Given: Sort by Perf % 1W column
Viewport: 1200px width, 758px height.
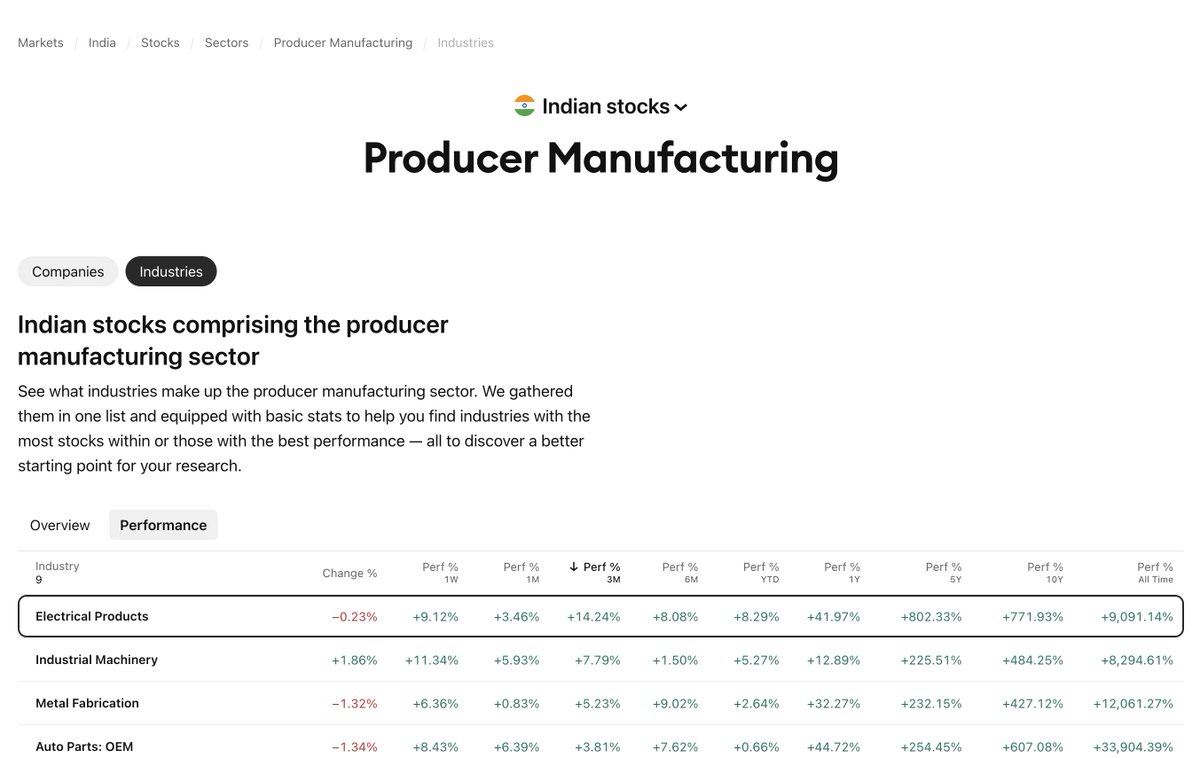Looking at the screenshot, I should 440,572.
